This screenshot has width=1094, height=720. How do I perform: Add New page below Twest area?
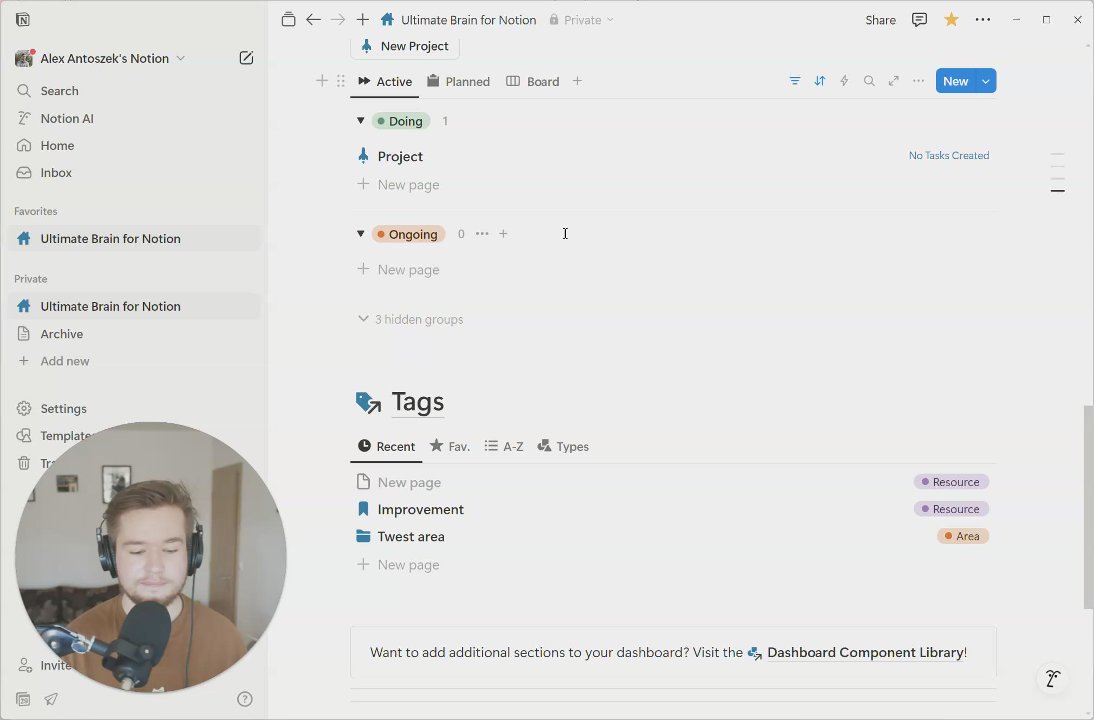coord(398,565)
